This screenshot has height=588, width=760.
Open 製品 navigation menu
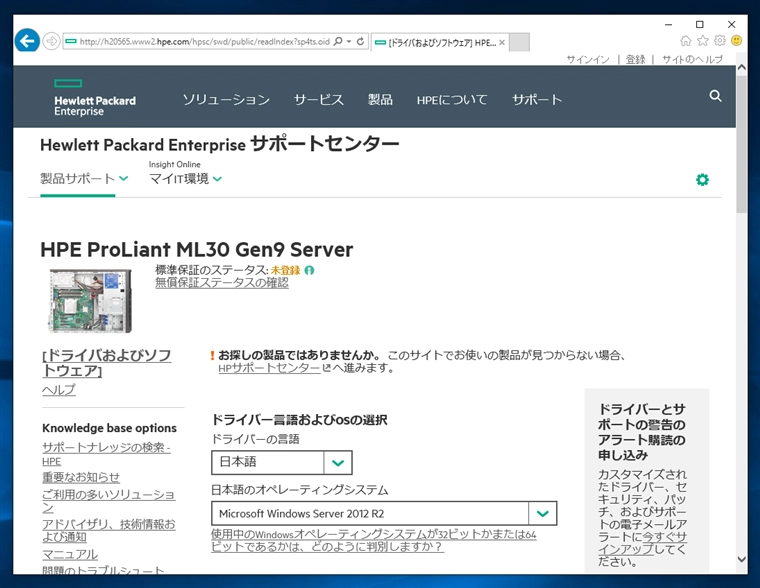(x=380, y=100)
